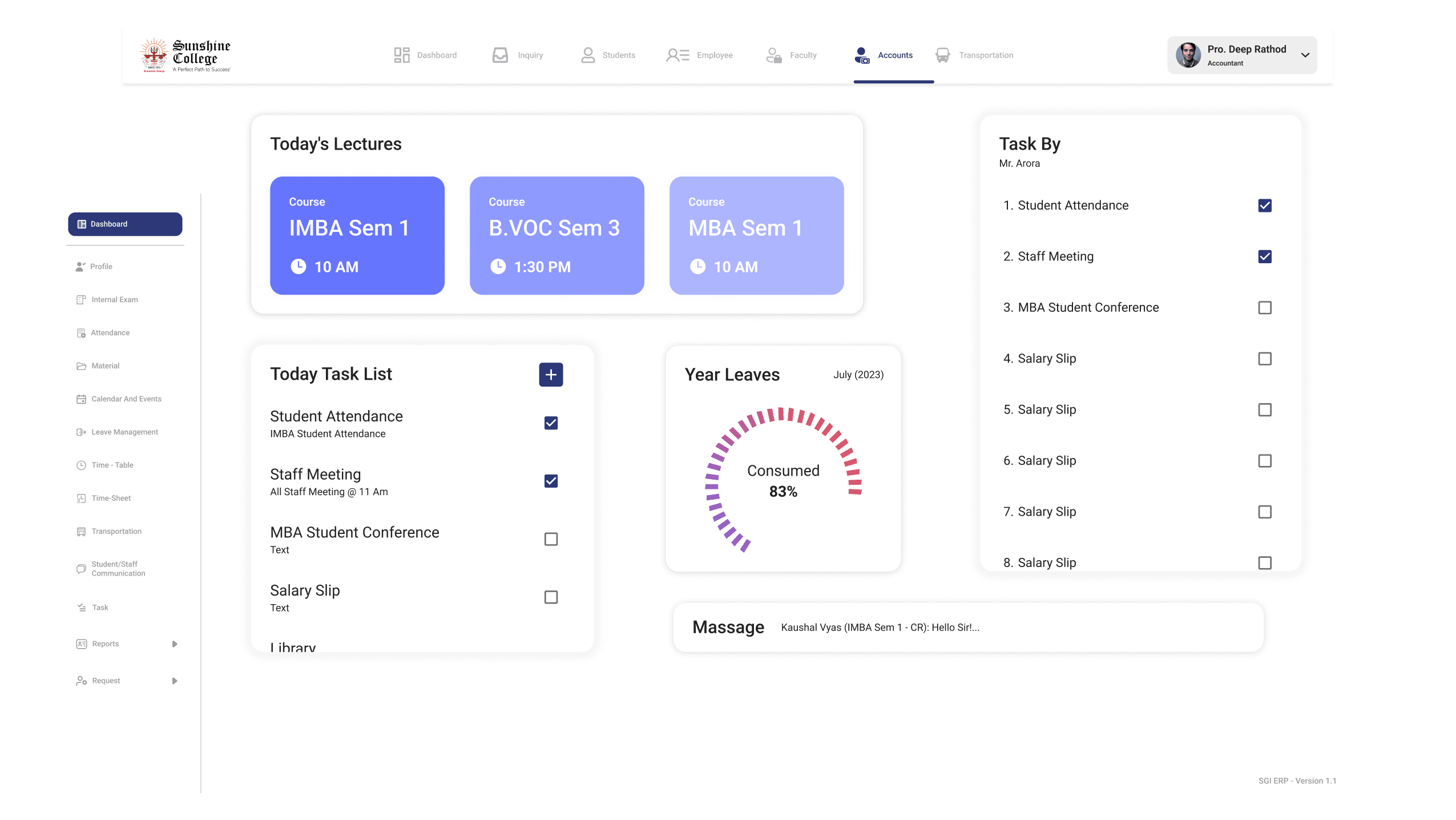
Task: Go to the Students tab label
Action: pyautogui.click(x=619, y=55)
